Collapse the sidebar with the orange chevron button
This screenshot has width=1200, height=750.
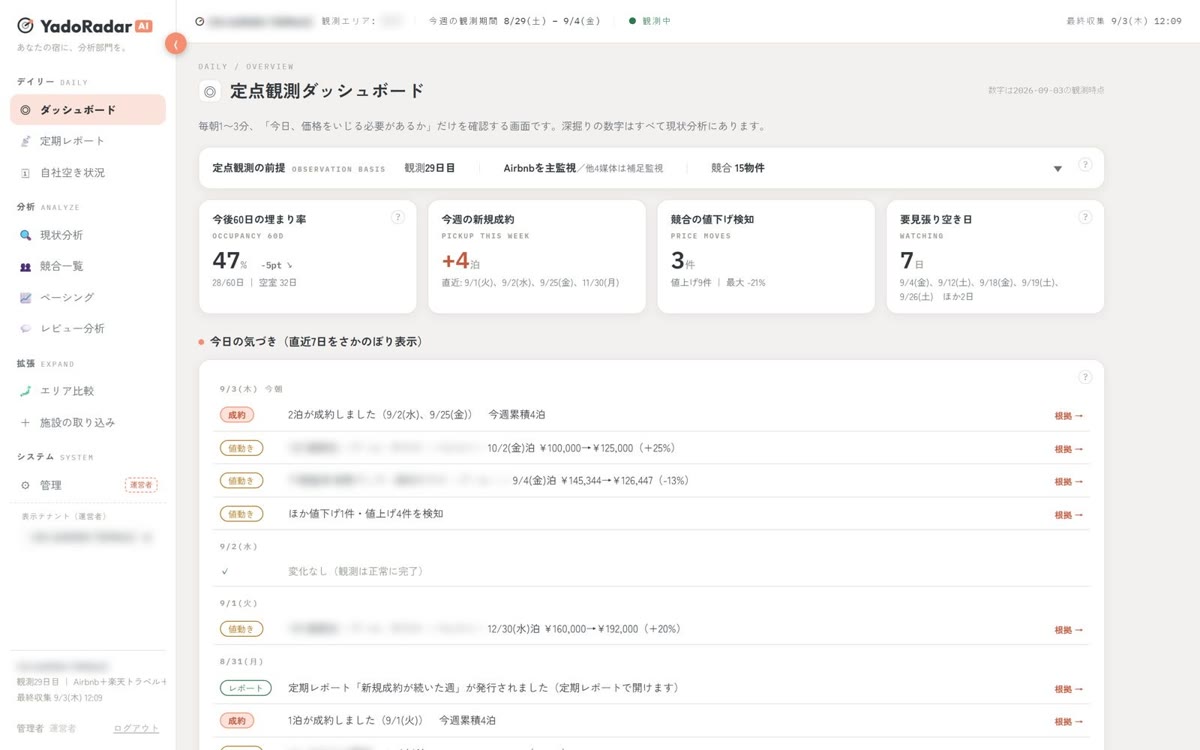coord(176,44)
